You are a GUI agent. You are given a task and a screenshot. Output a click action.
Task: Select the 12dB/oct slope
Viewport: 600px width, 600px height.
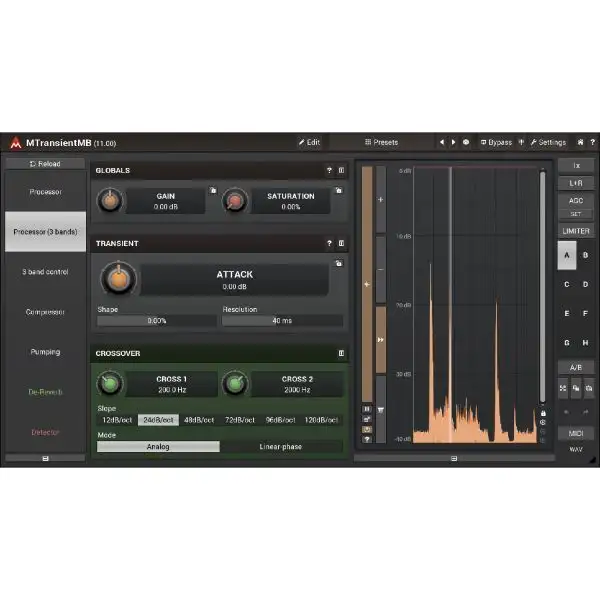tap(117, 420)
